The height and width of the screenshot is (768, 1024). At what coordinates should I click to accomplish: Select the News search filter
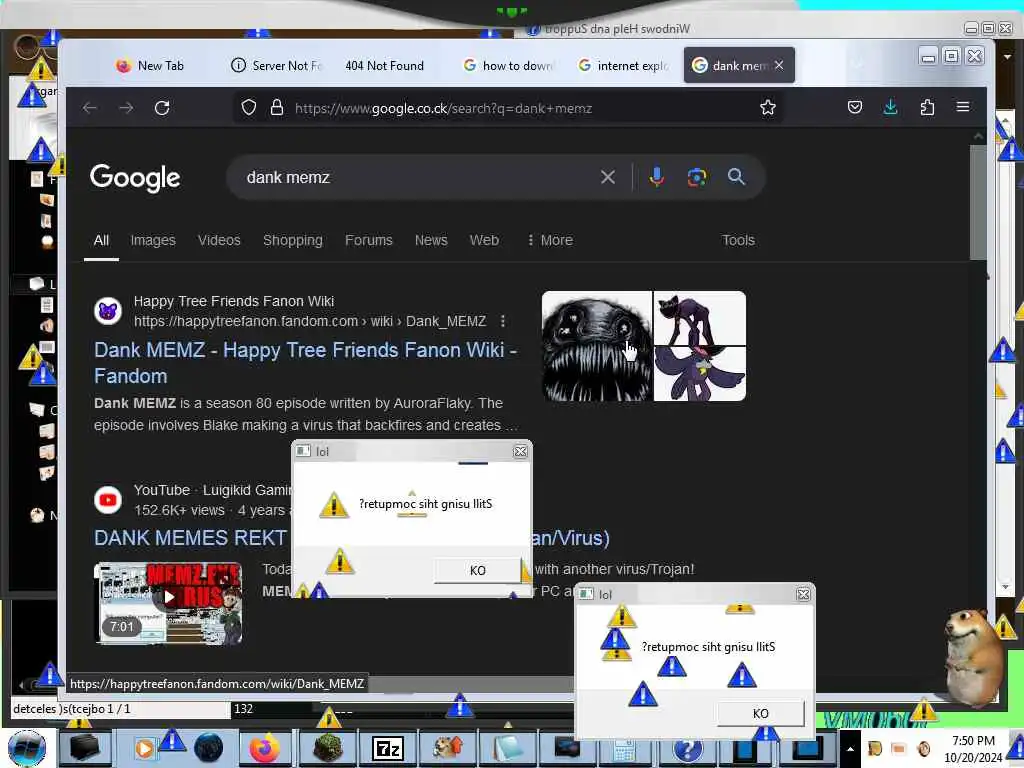(x=431, y=240)
